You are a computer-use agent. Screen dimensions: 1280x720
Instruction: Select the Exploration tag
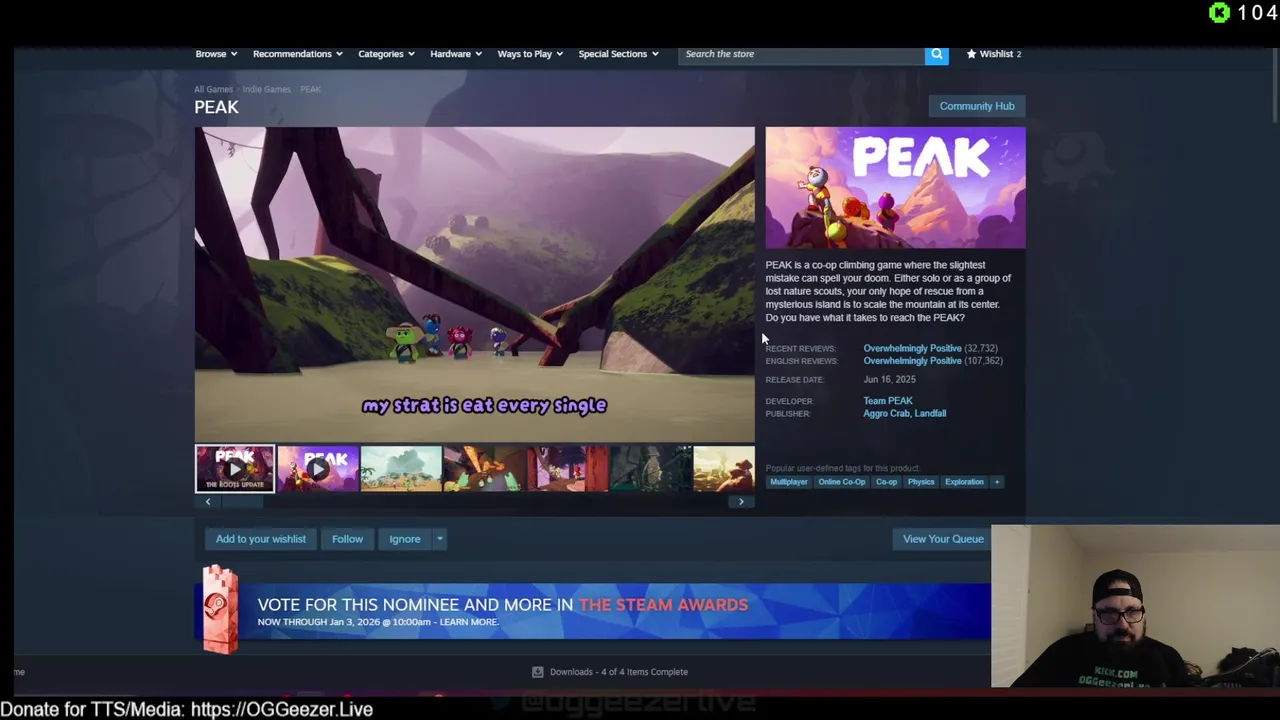point(964,482)
